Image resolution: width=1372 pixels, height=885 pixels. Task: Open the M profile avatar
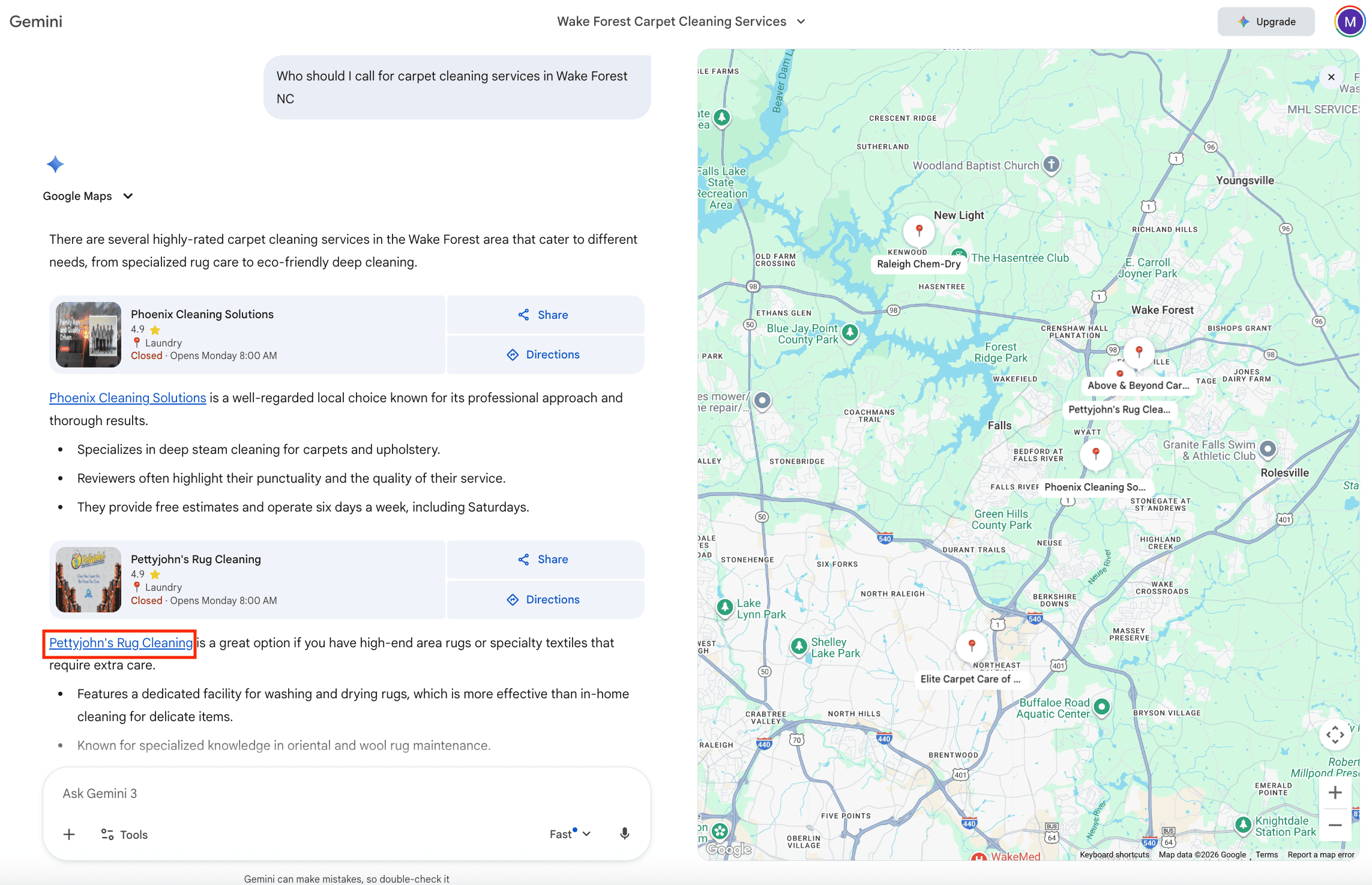pos(1350,22)
